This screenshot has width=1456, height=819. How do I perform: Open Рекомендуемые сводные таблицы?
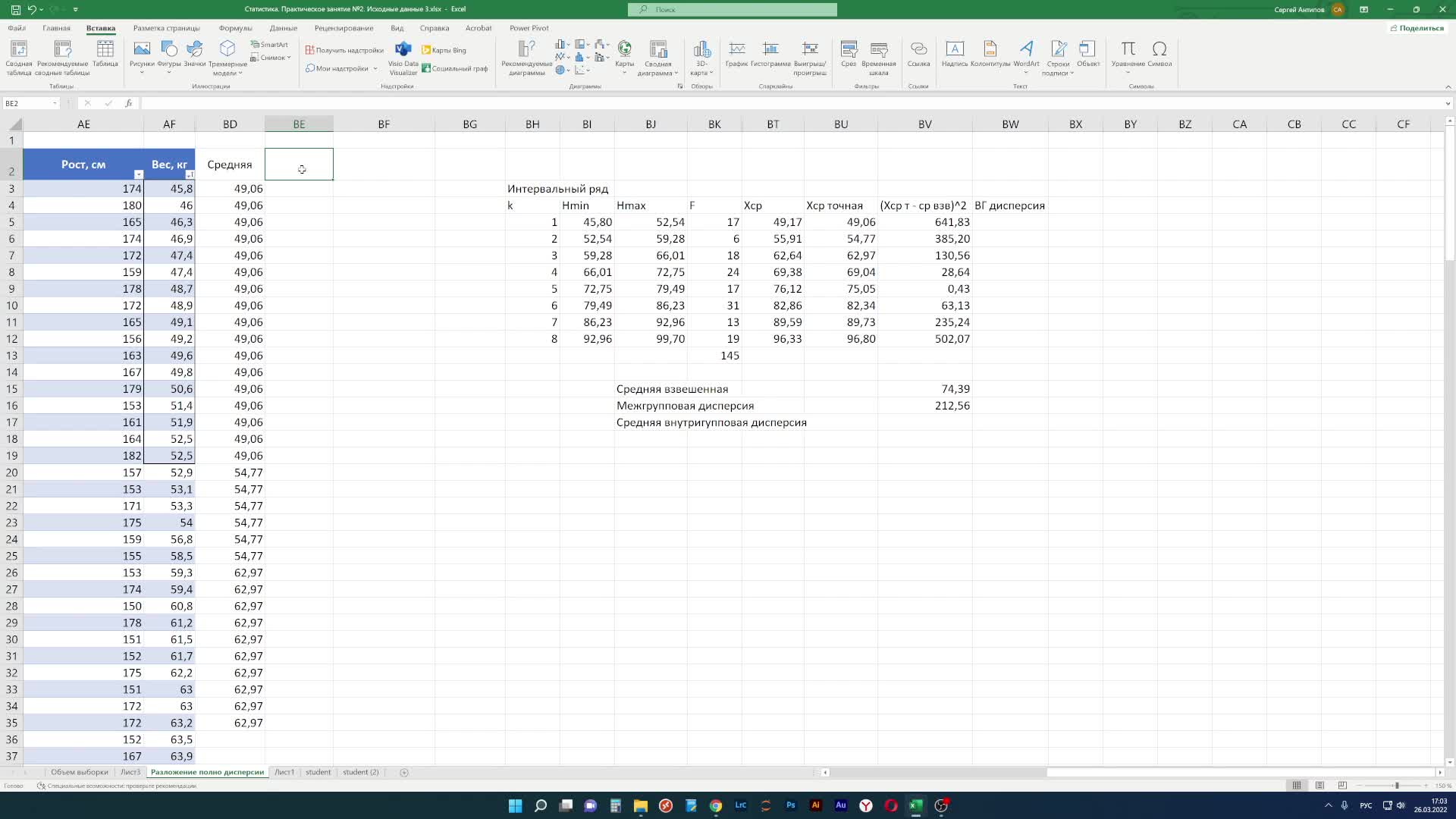coord(62,58)
